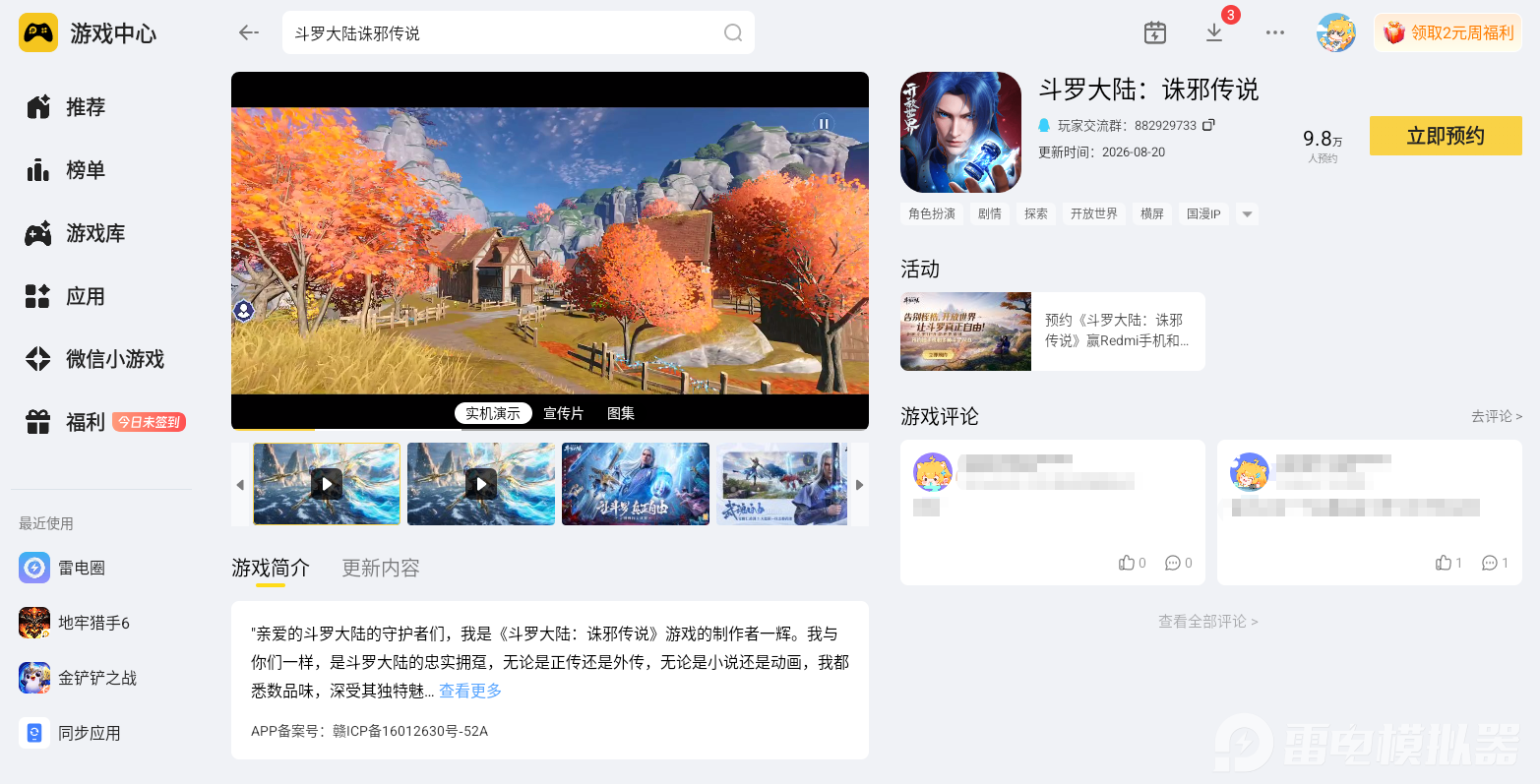Image resolution: width=1540 pixels, height=784 pixels.
Task: Click the game center logo icon
Action: point(38,33)
